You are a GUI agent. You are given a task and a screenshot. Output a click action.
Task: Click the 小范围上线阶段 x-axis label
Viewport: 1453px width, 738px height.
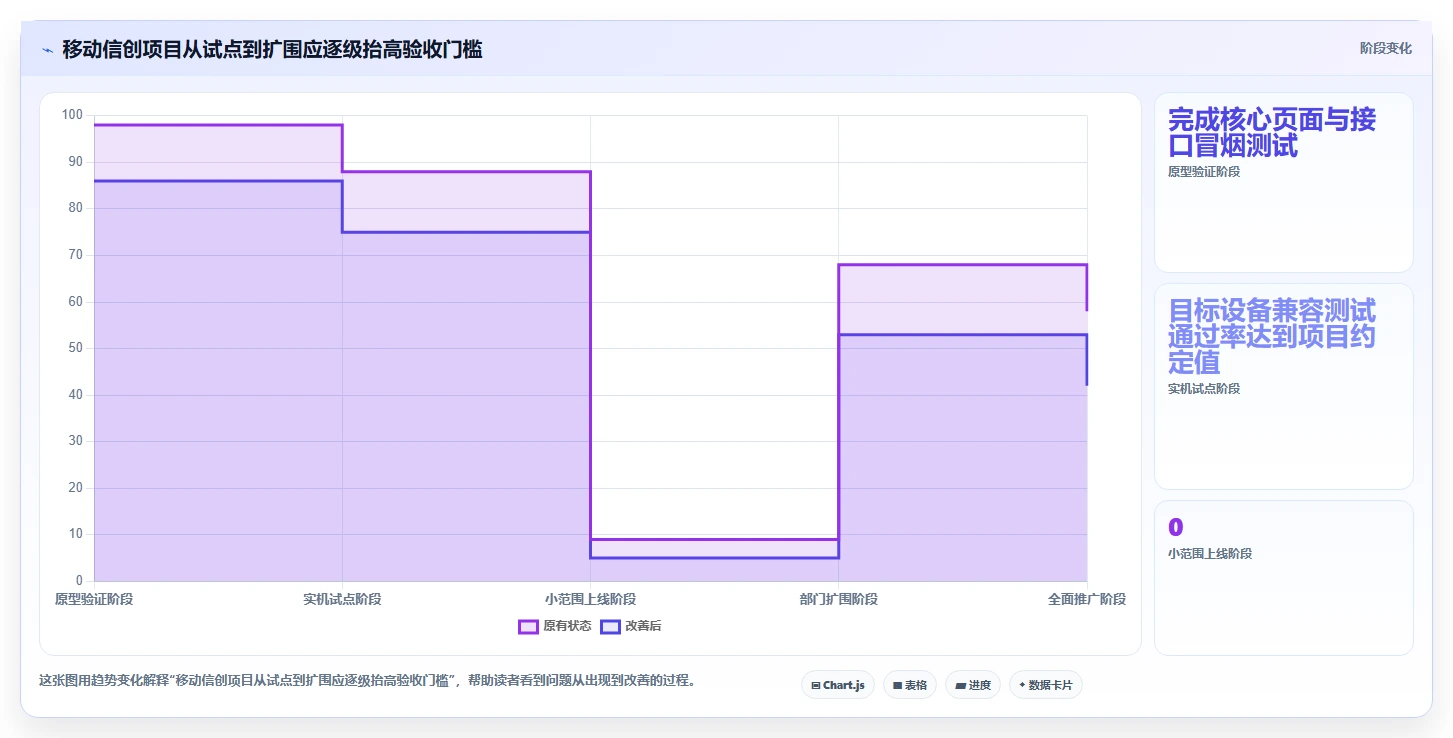coord(590,599)
